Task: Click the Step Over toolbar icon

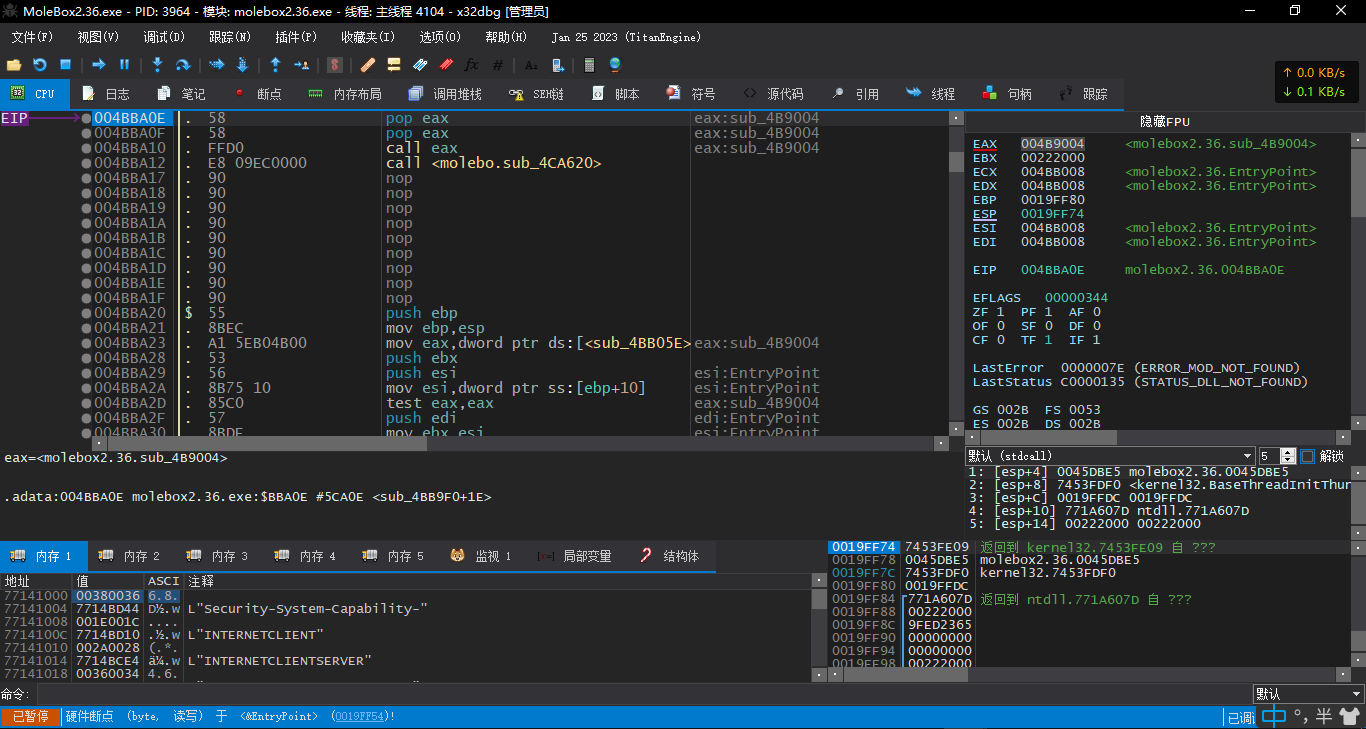Action: 183,65
